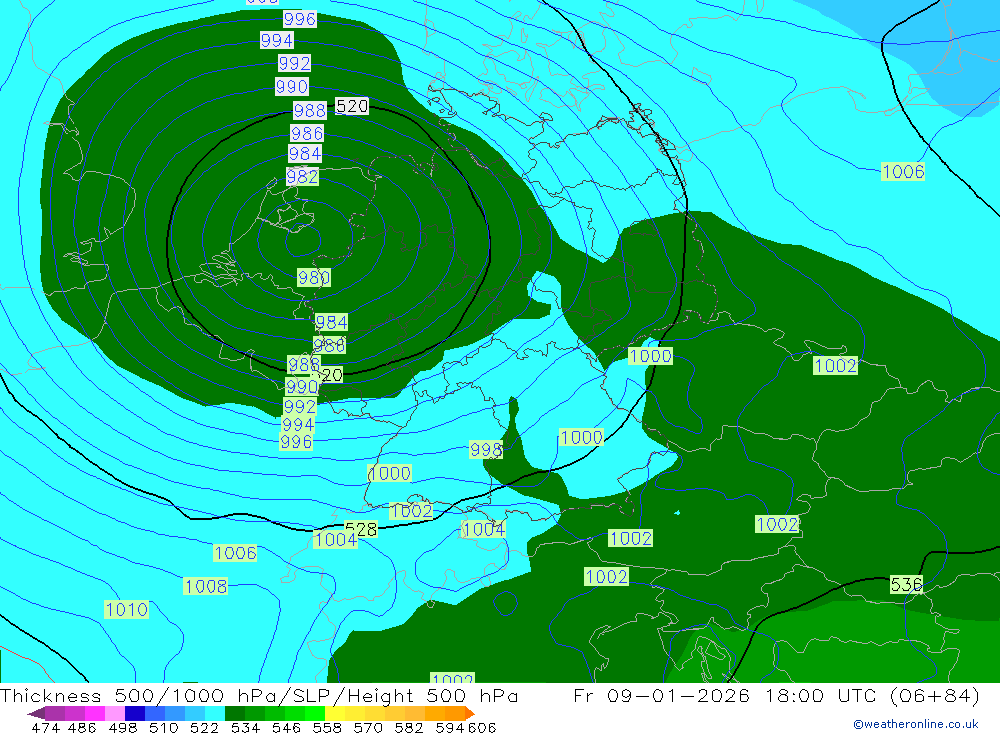Click the forecast time 'Fr 09-01-2026 18:00 UTC (06+84)'
The image size is (1000, 733).
tap(776, 695)
